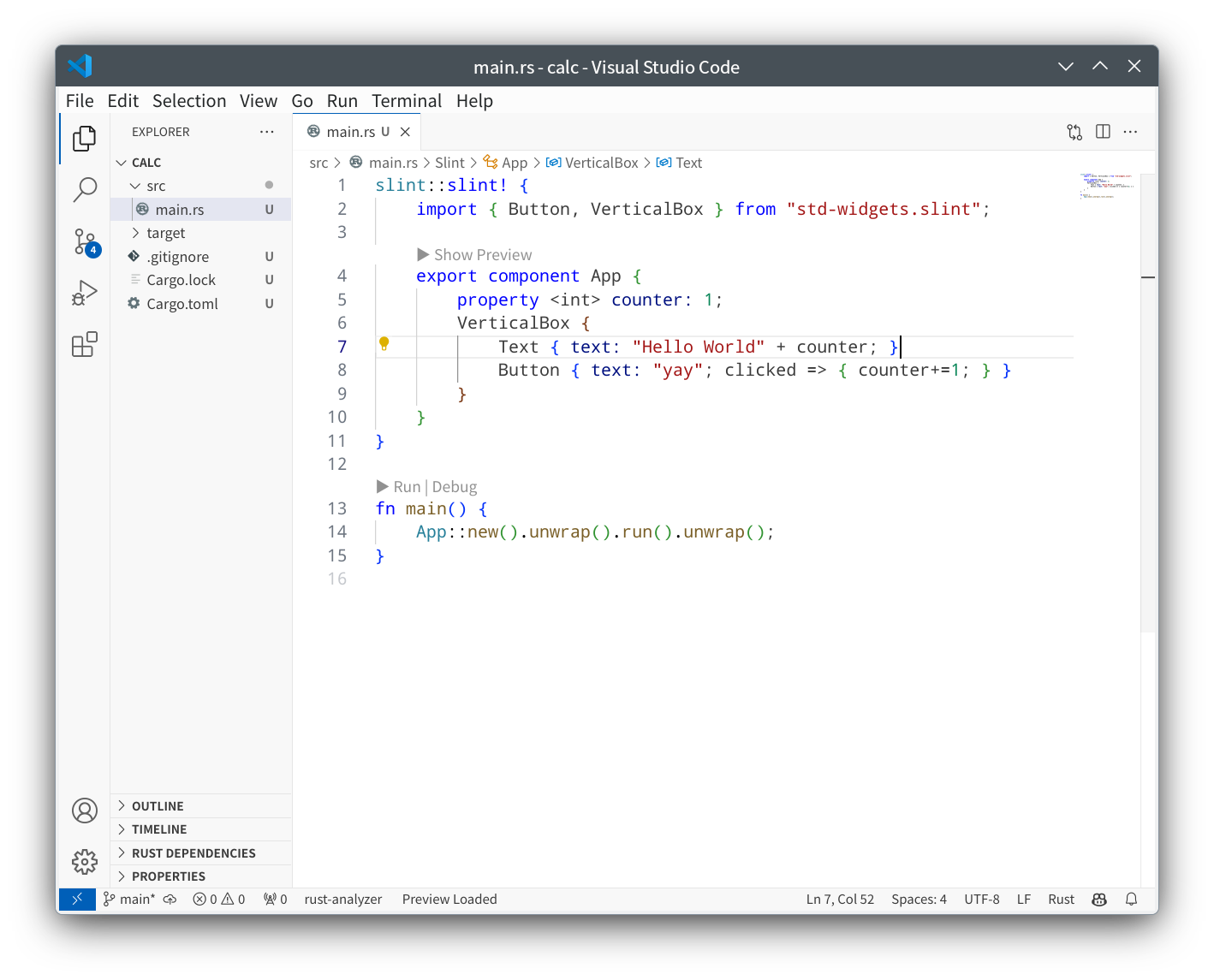Open the Search view in activity bar
1214x980 pixels.
tap(85, 189)
